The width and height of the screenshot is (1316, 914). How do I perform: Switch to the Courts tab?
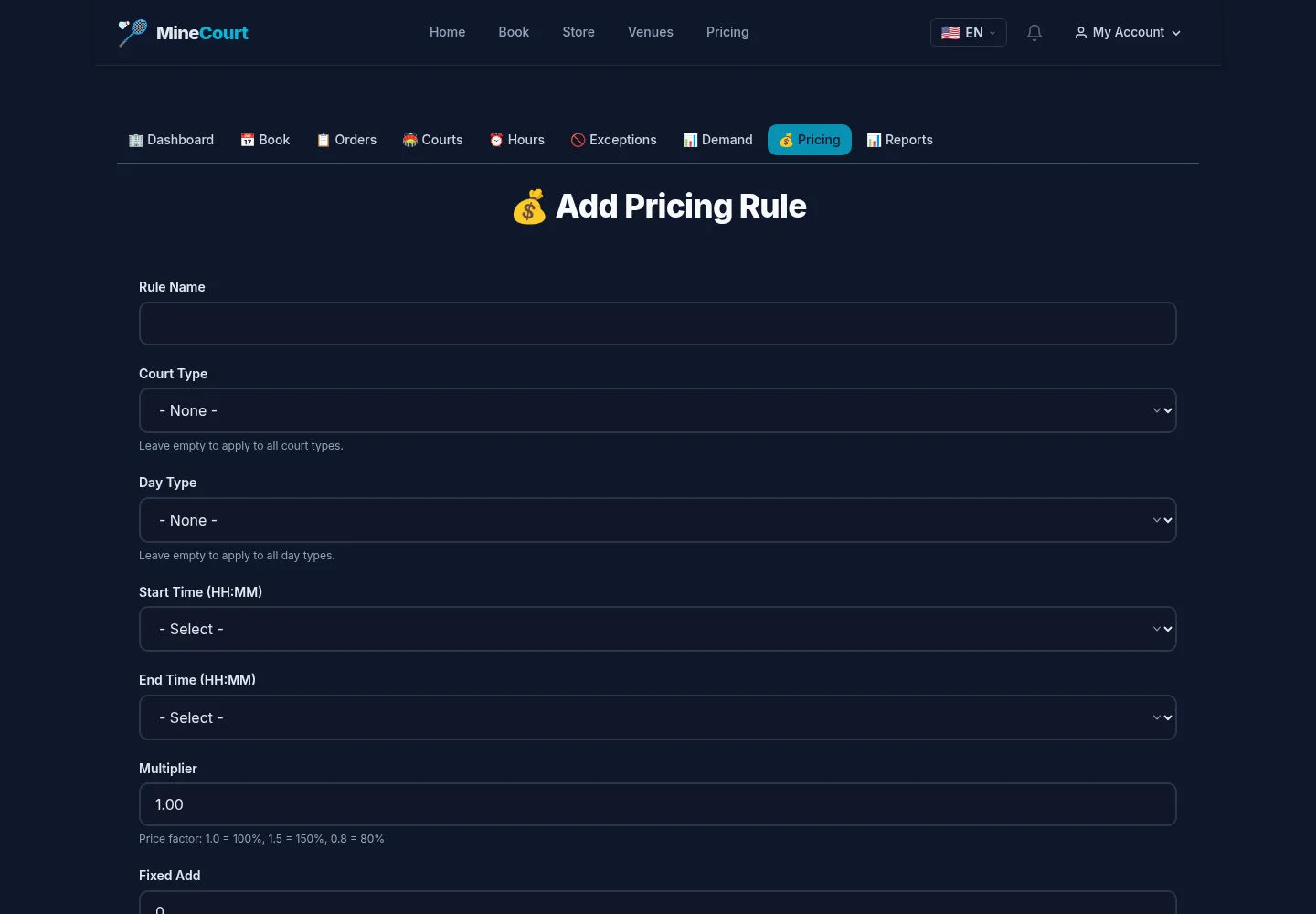433,140
